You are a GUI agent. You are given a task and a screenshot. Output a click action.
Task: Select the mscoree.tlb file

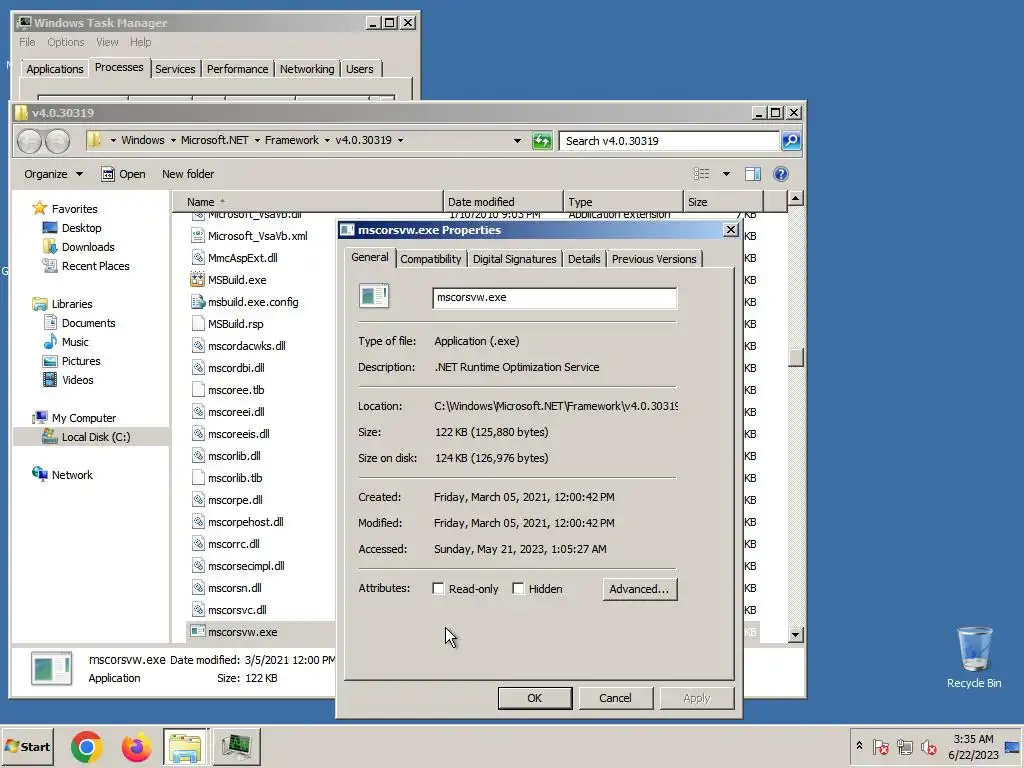click(x=236, y=390)
